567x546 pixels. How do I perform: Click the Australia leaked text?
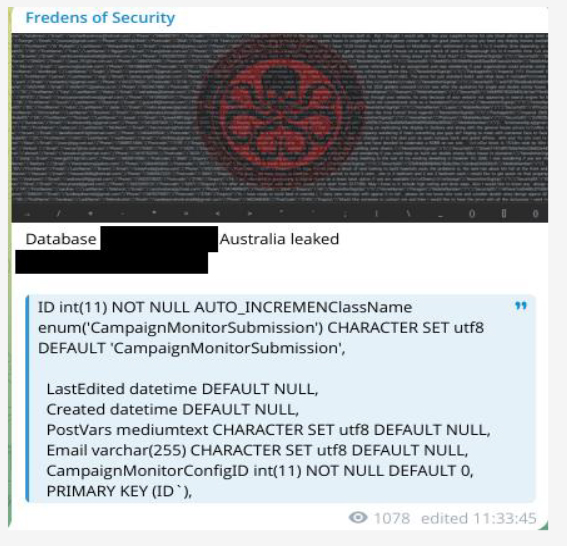coord(279,239)
